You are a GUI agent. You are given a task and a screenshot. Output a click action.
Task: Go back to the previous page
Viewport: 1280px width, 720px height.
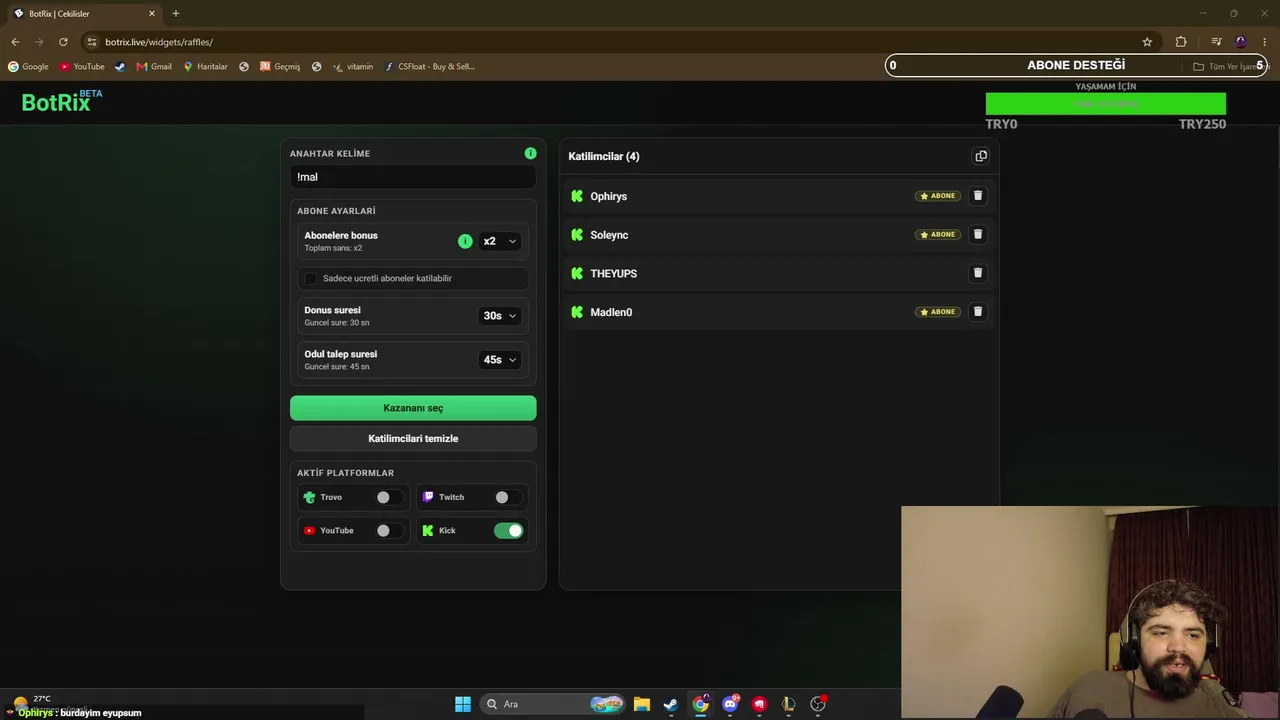(15, 42)
